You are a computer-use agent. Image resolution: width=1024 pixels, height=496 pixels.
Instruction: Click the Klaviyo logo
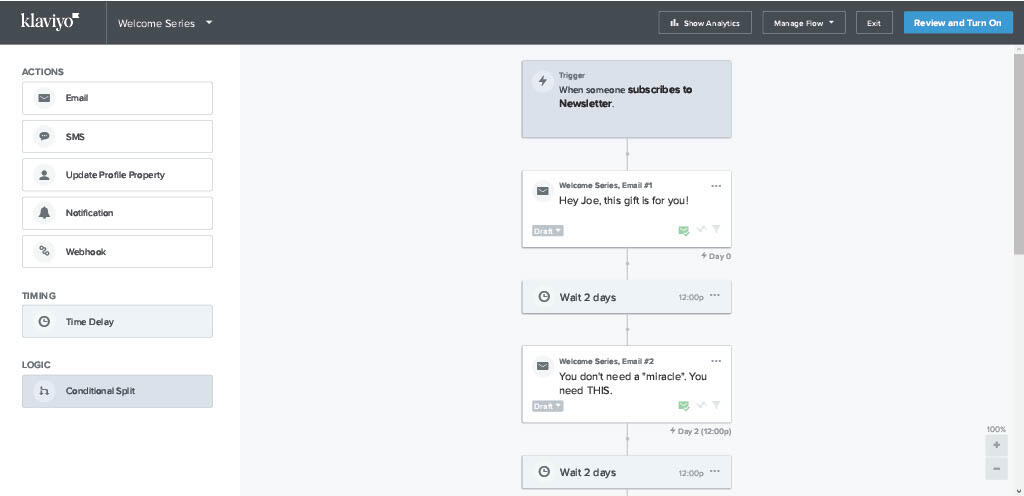50,22
